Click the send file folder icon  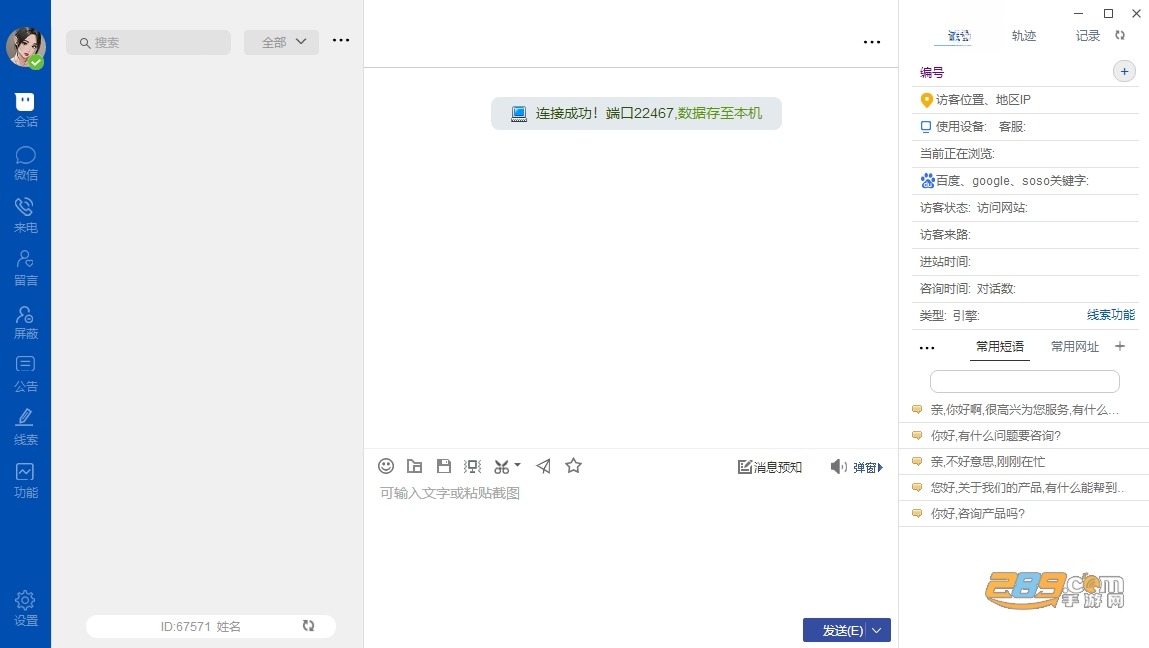[x=415, y=466]
